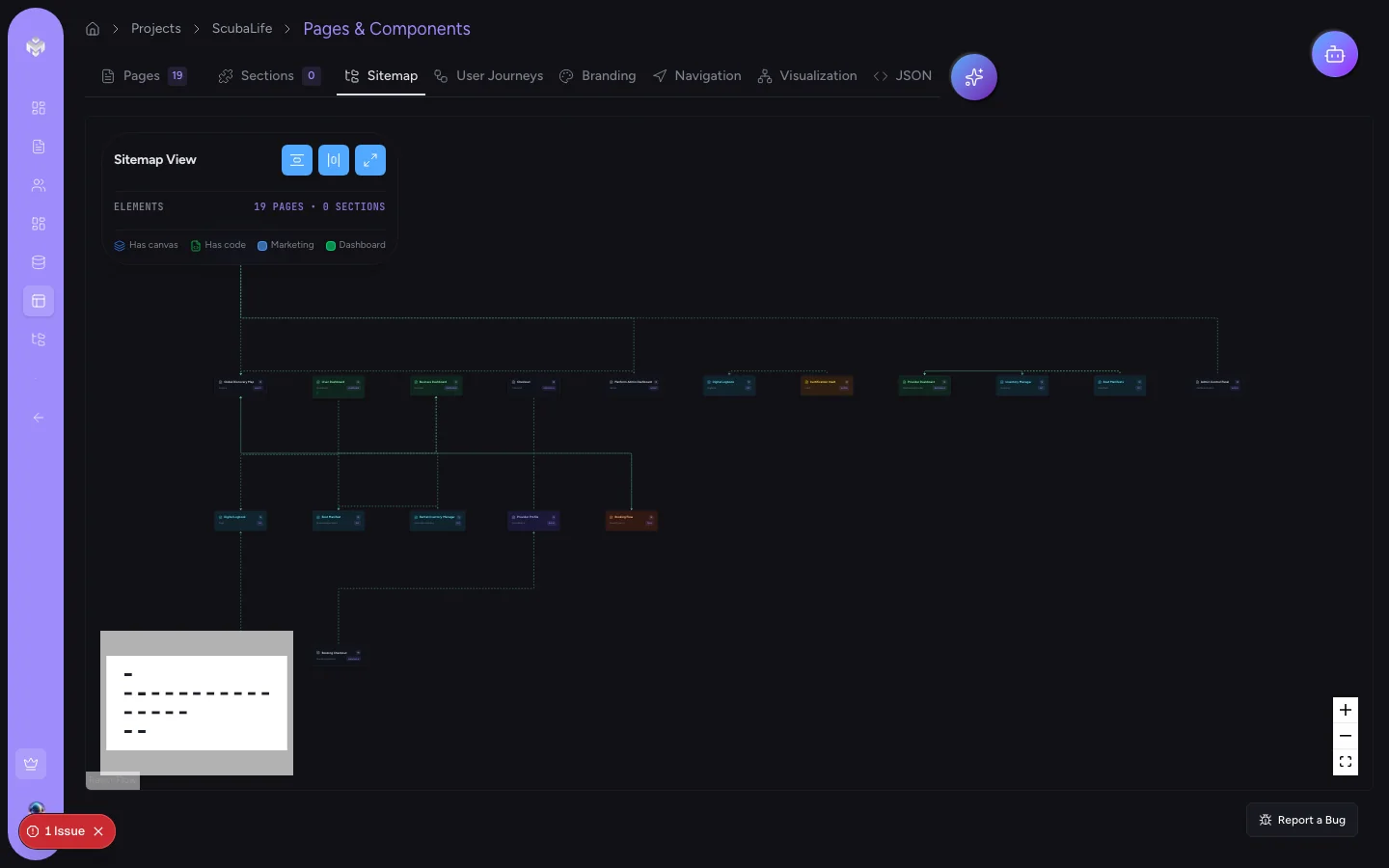Screen dimensions: 1389x868
Task: Select the Diver Dashboard node
Action: (339, 385)
